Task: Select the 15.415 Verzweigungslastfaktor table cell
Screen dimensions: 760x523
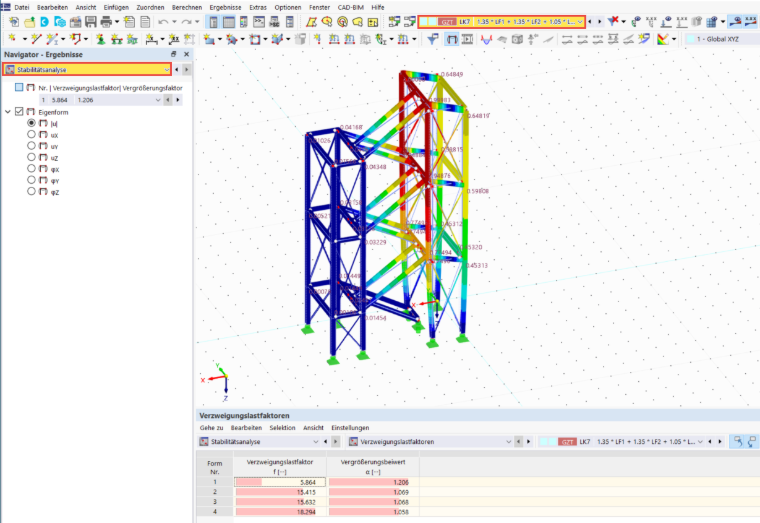Action: (280, 492)
